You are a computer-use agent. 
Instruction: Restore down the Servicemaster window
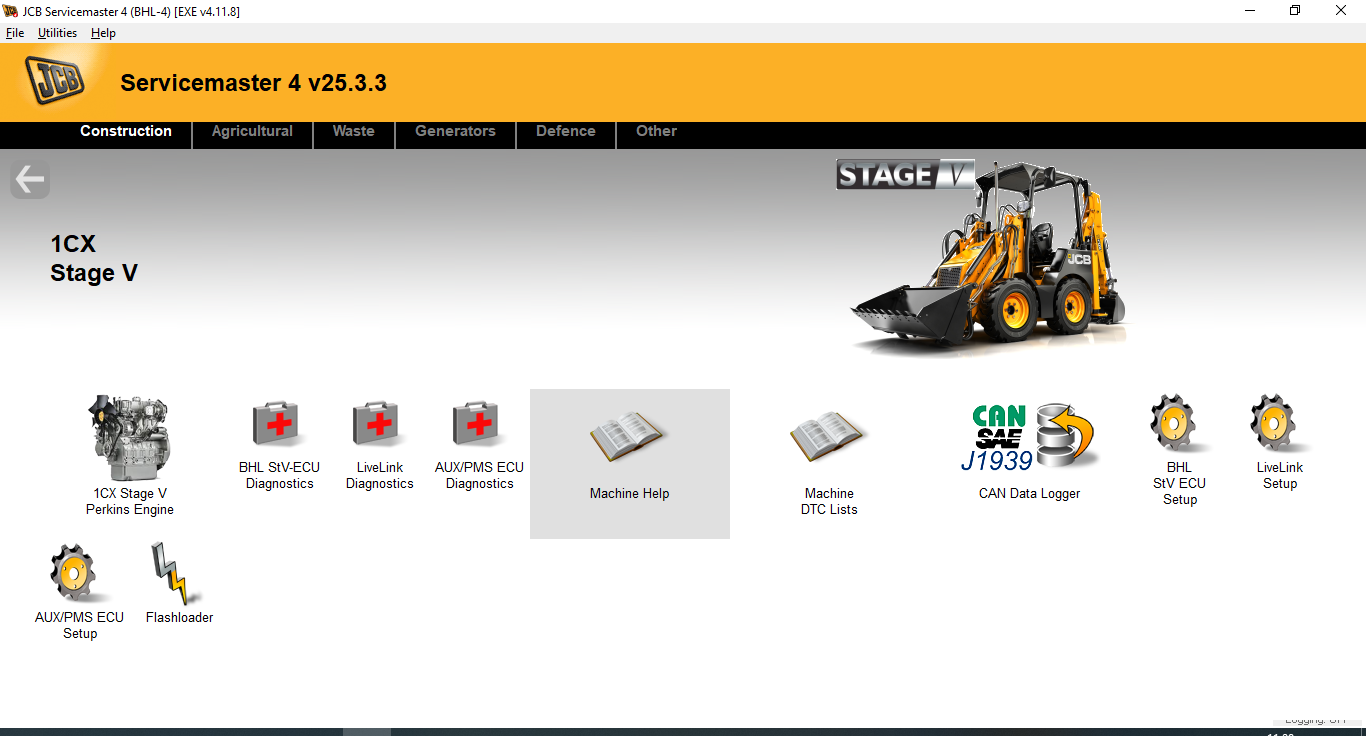point(1295,11)
